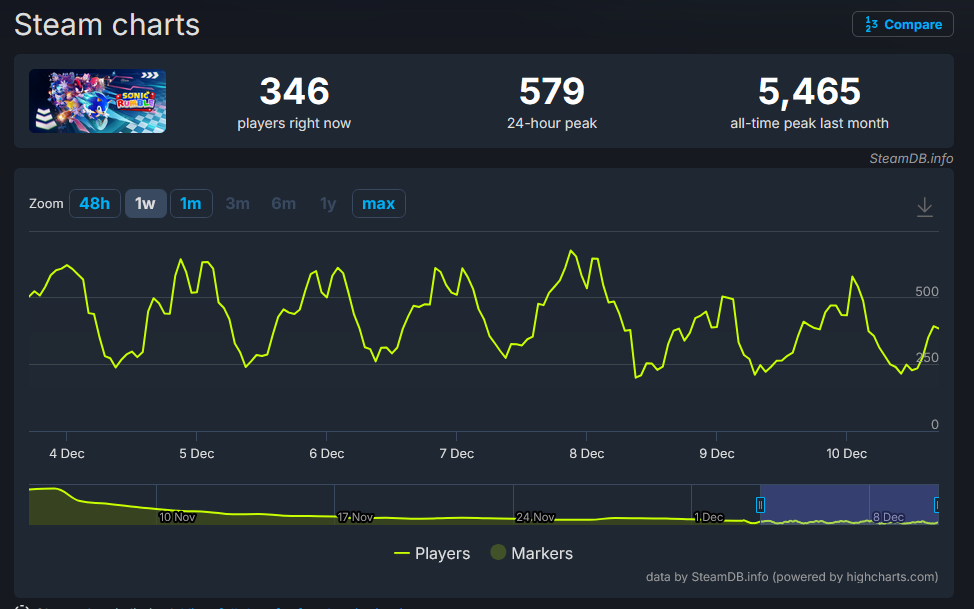This screenshot has width=974, height=609.
Task: Click the 24 Nov navigator label
Action: pyautogui.click(x=535, y=517)
